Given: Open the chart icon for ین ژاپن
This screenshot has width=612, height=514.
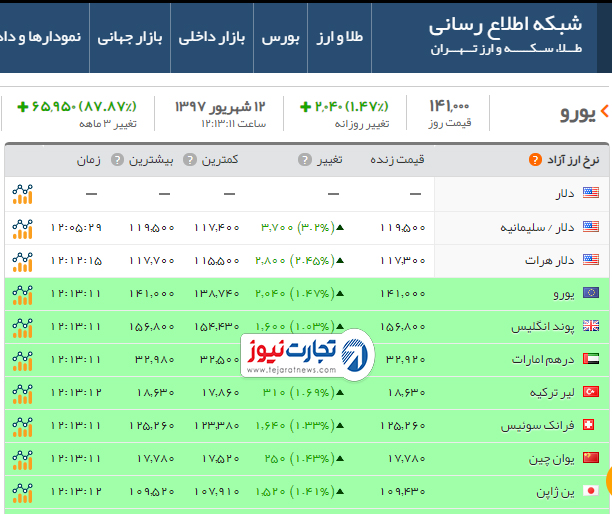Looking at the screenshot, I should point(22,492).
